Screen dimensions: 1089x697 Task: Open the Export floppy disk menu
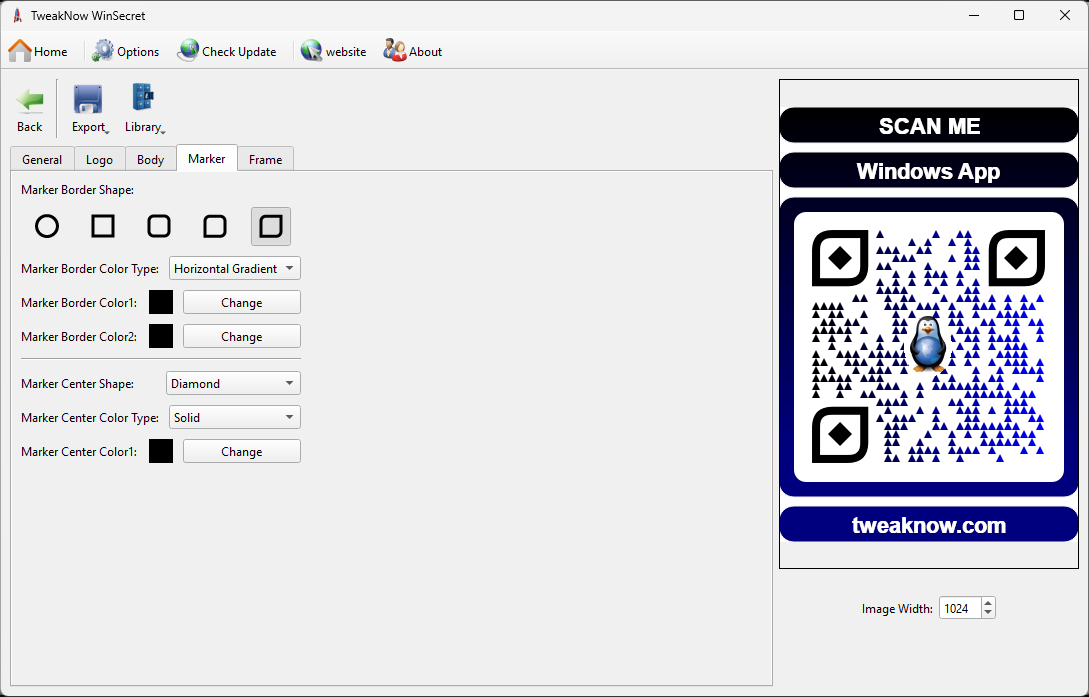click(89, 108)
